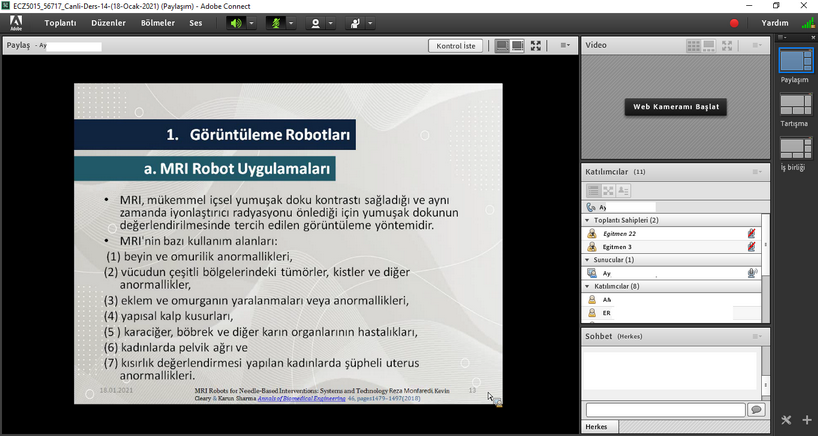Open the Bölmeler menu
Image resolution: width=818 pixels, height=436 pixels.
[157, 22]
